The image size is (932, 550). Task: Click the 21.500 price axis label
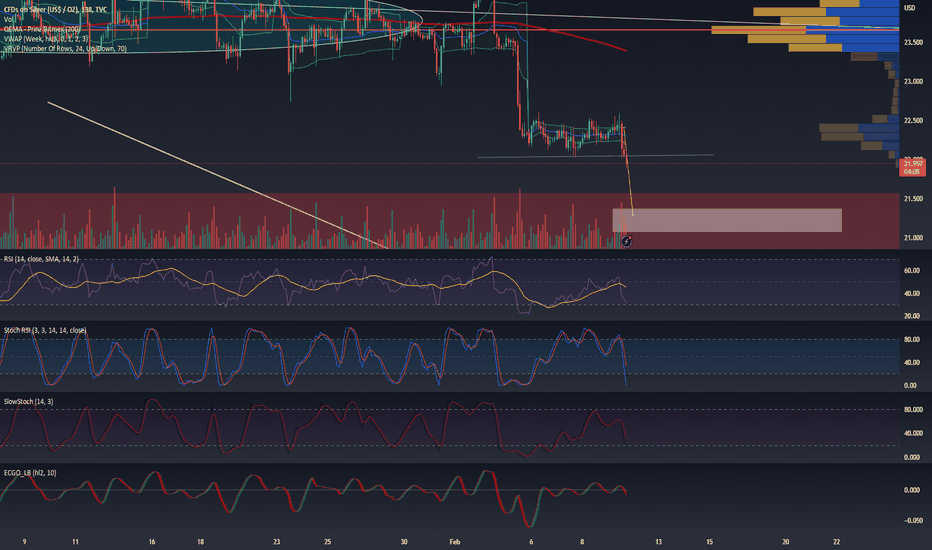tap(913, 199)
